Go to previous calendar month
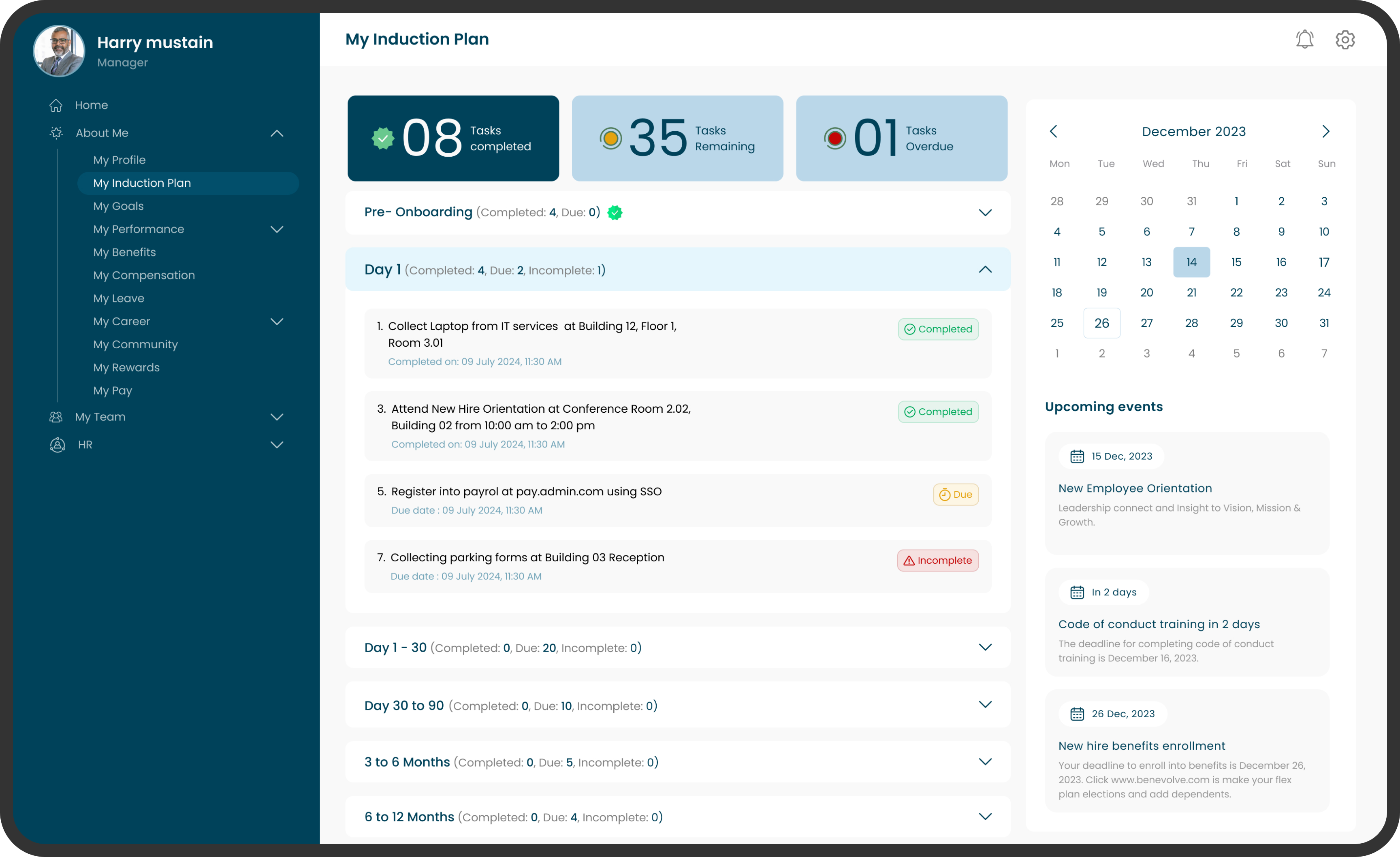The height and width of the screenshot is (857, 1400). click(1053, 131)
